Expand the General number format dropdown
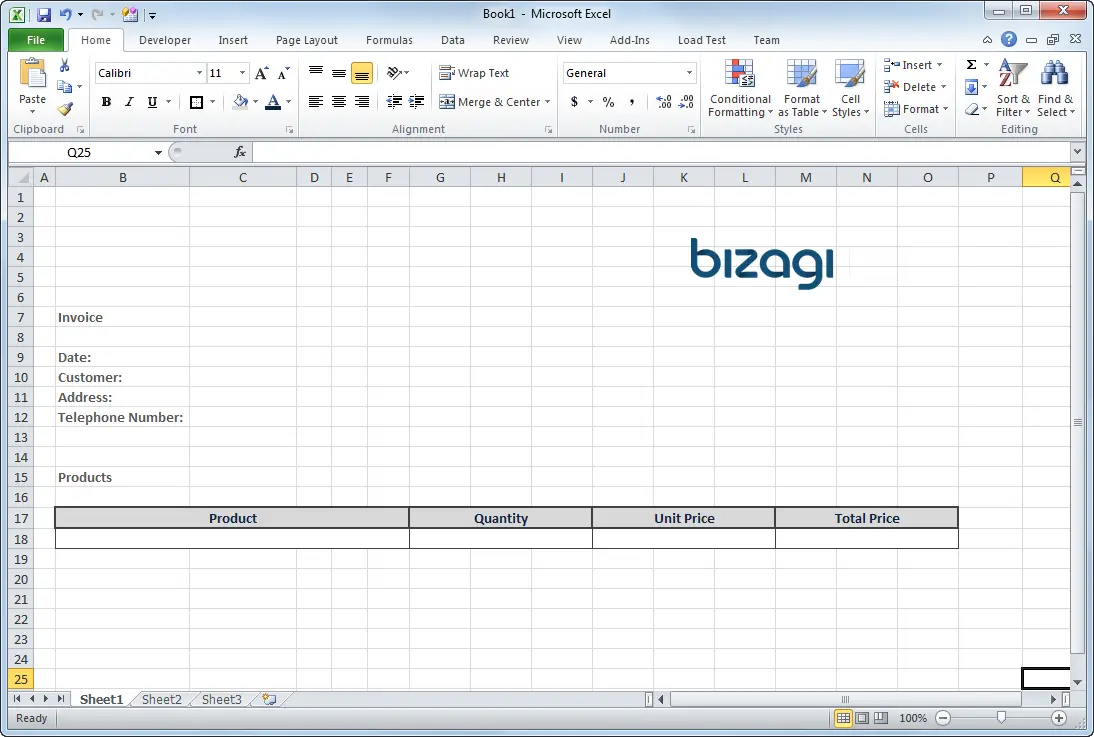 coord(689,73)
